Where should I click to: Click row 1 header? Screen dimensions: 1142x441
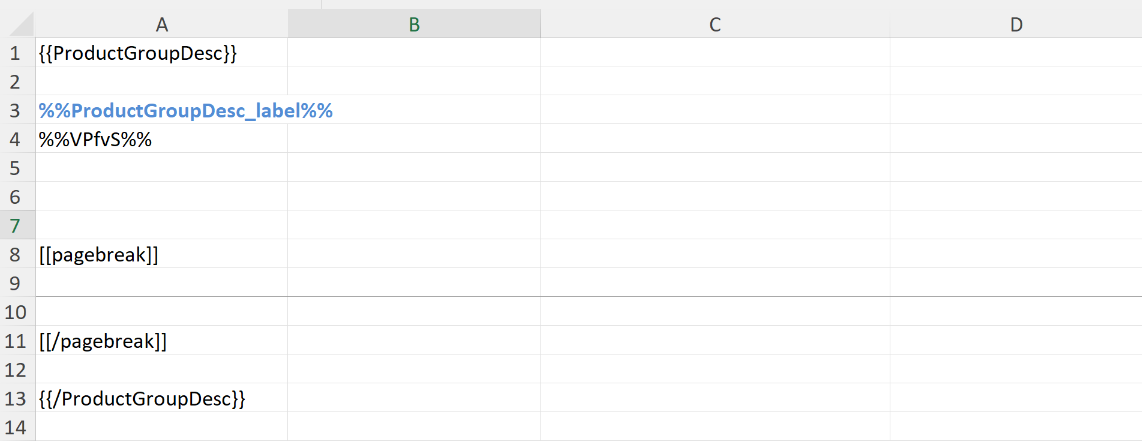pyautogui.click(x=15, y=53)
